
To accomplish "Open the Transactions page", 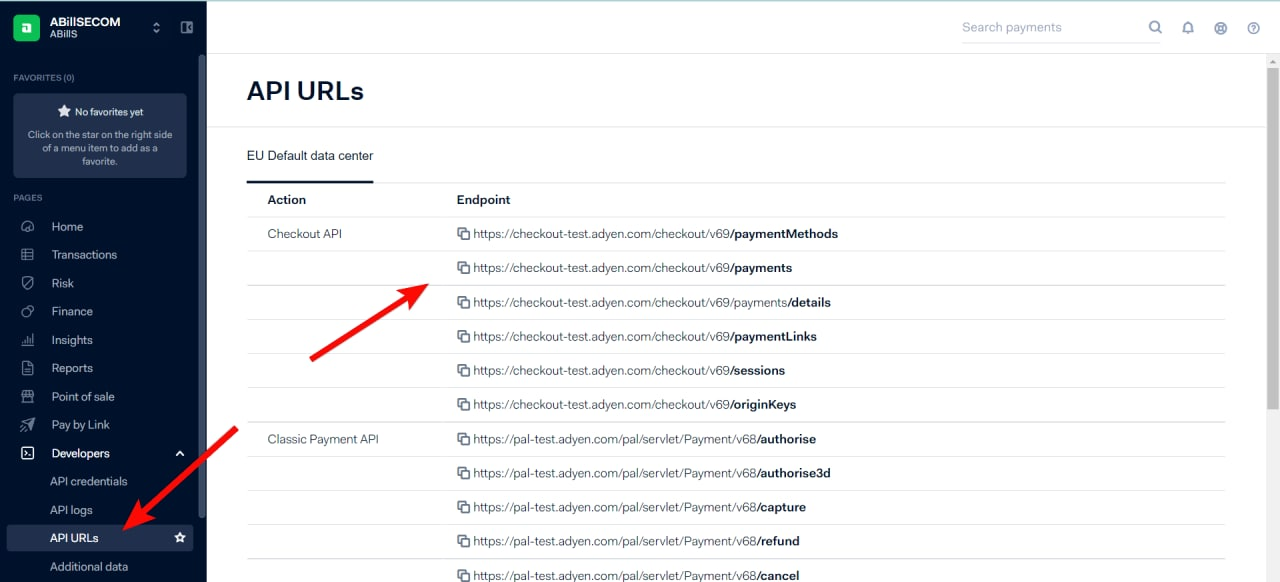I will (x=84, y=255).
